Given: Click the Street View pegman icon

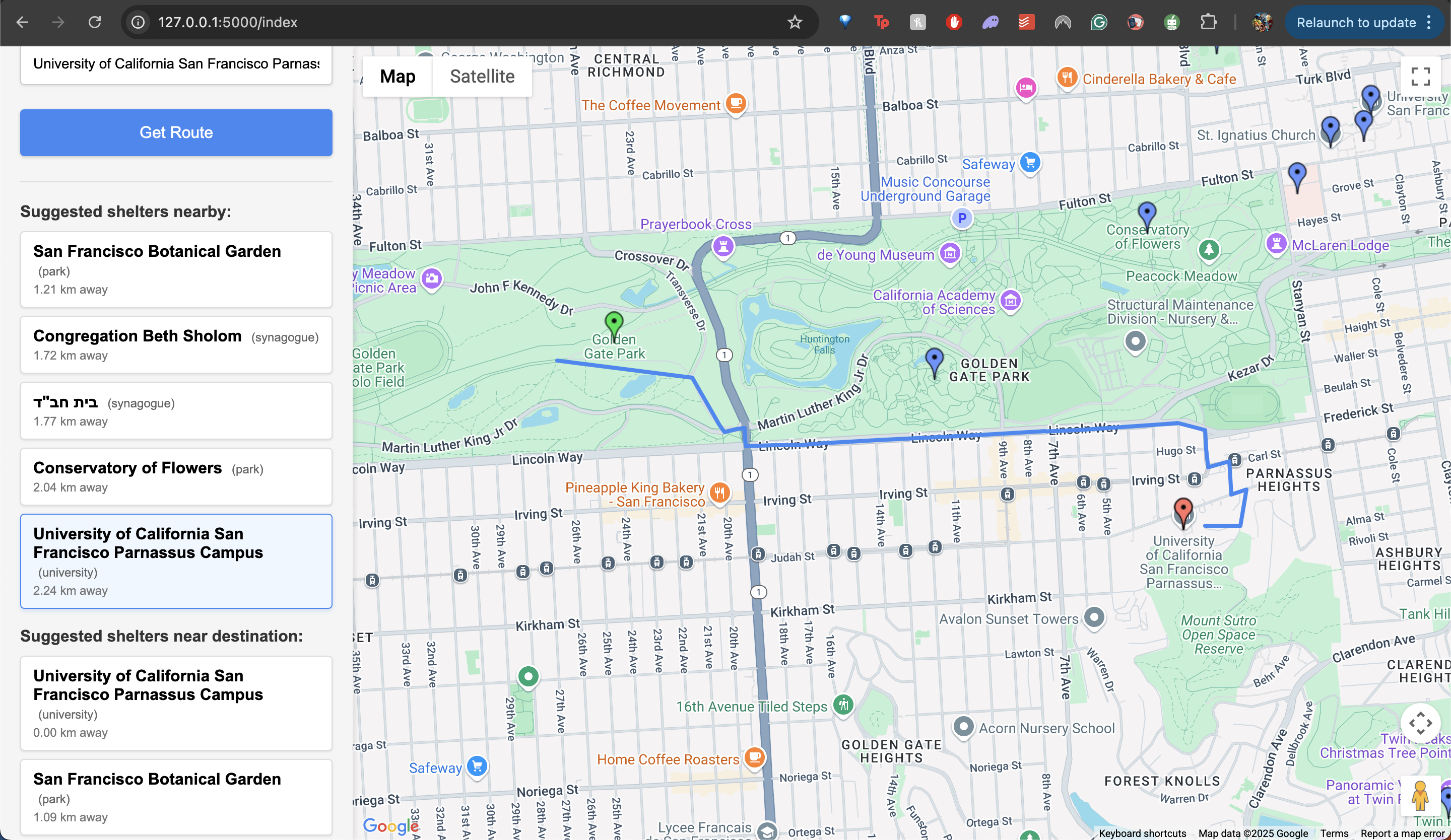Looking at the screenshot, I should point(1420,796).
